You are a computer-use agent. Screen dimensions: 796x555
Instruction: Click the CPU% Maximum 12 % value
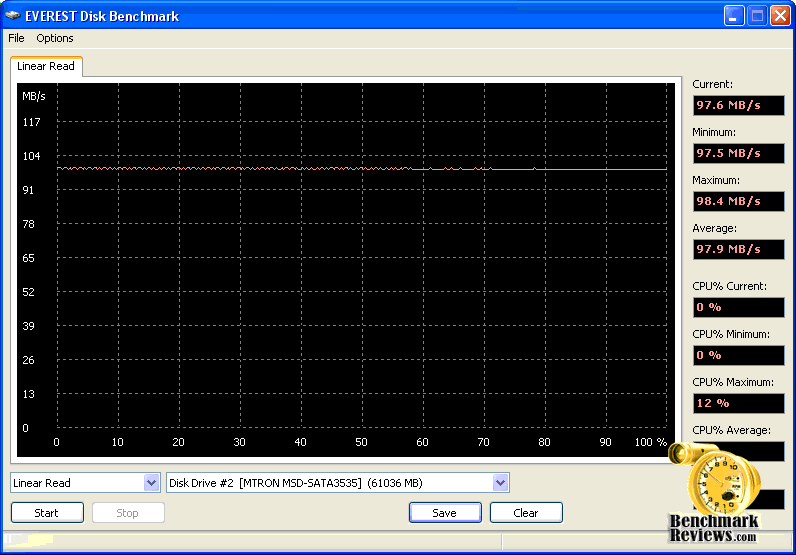739,403
